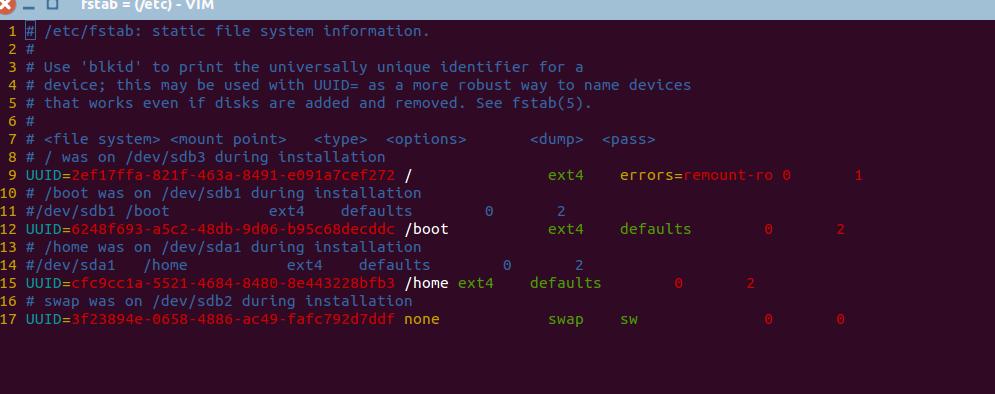This screenshot has height=394, width=995.
Task: Place cursor on line number 9
Action: (x=13, y=175)
